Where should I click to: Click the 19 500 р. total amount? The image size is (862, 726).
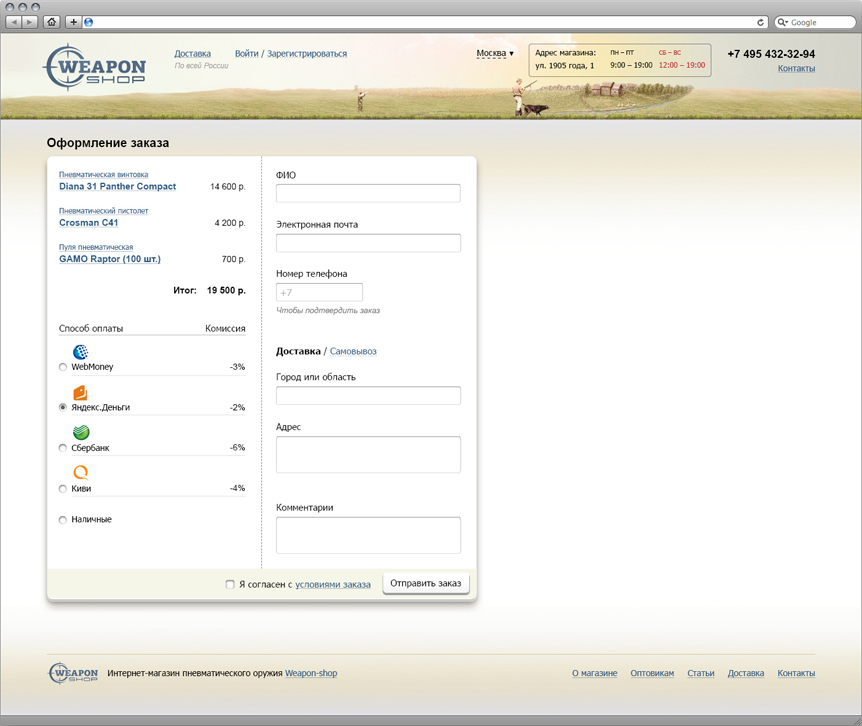click(226, 290)
